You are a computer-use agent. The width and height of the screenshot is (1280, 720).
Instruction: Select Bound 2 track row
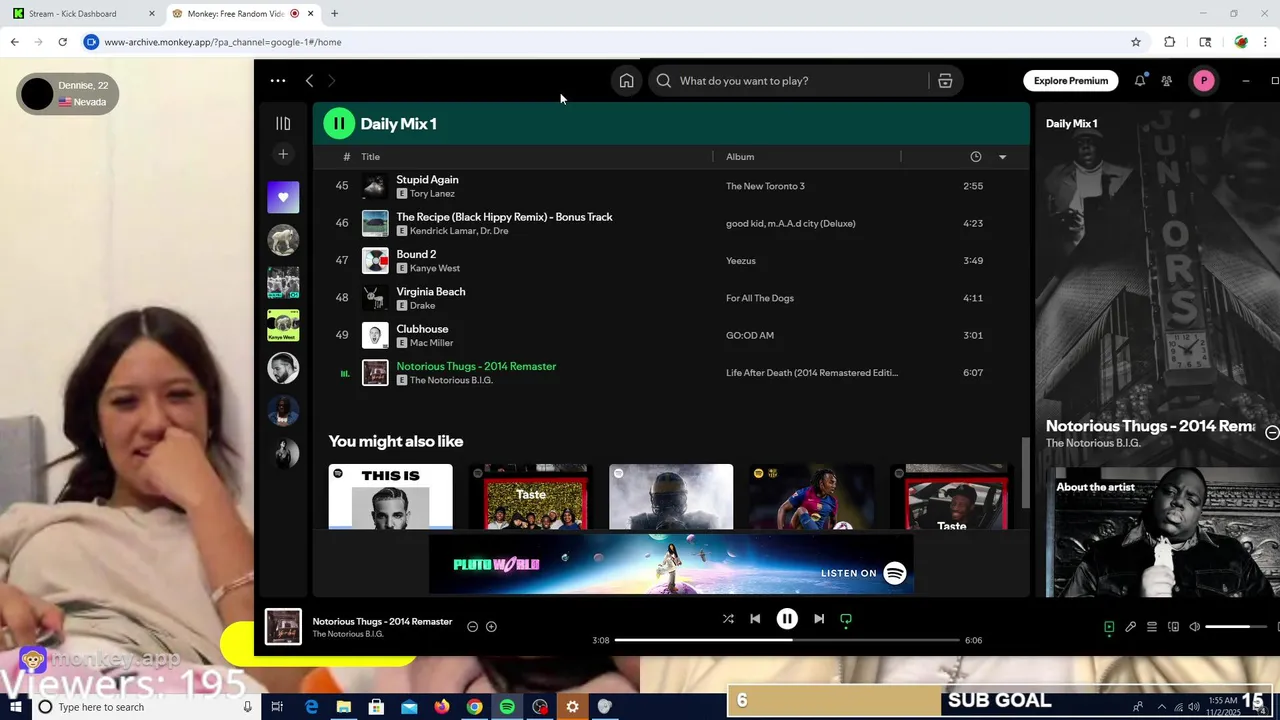(x=670, y=261)
